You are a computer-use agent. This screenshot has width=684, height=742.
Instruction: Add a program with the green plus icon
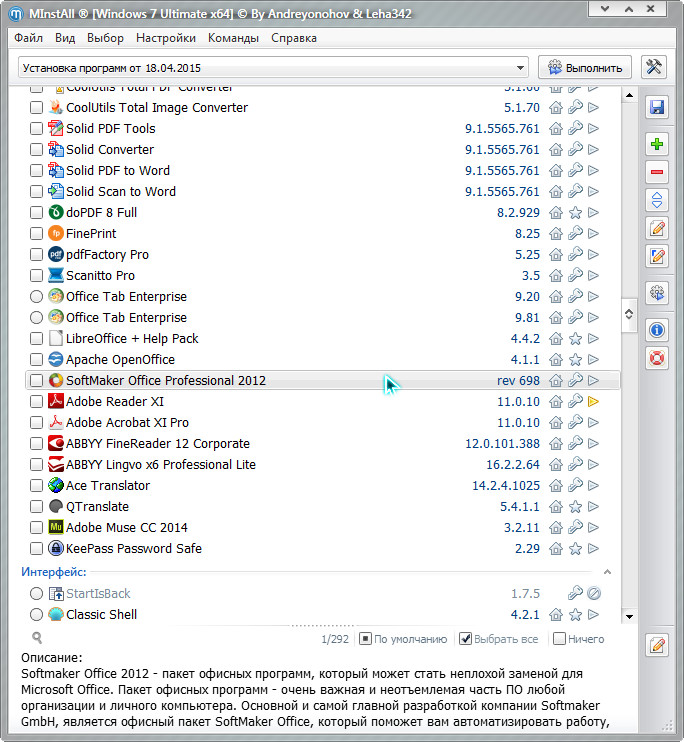click(657, 144)
